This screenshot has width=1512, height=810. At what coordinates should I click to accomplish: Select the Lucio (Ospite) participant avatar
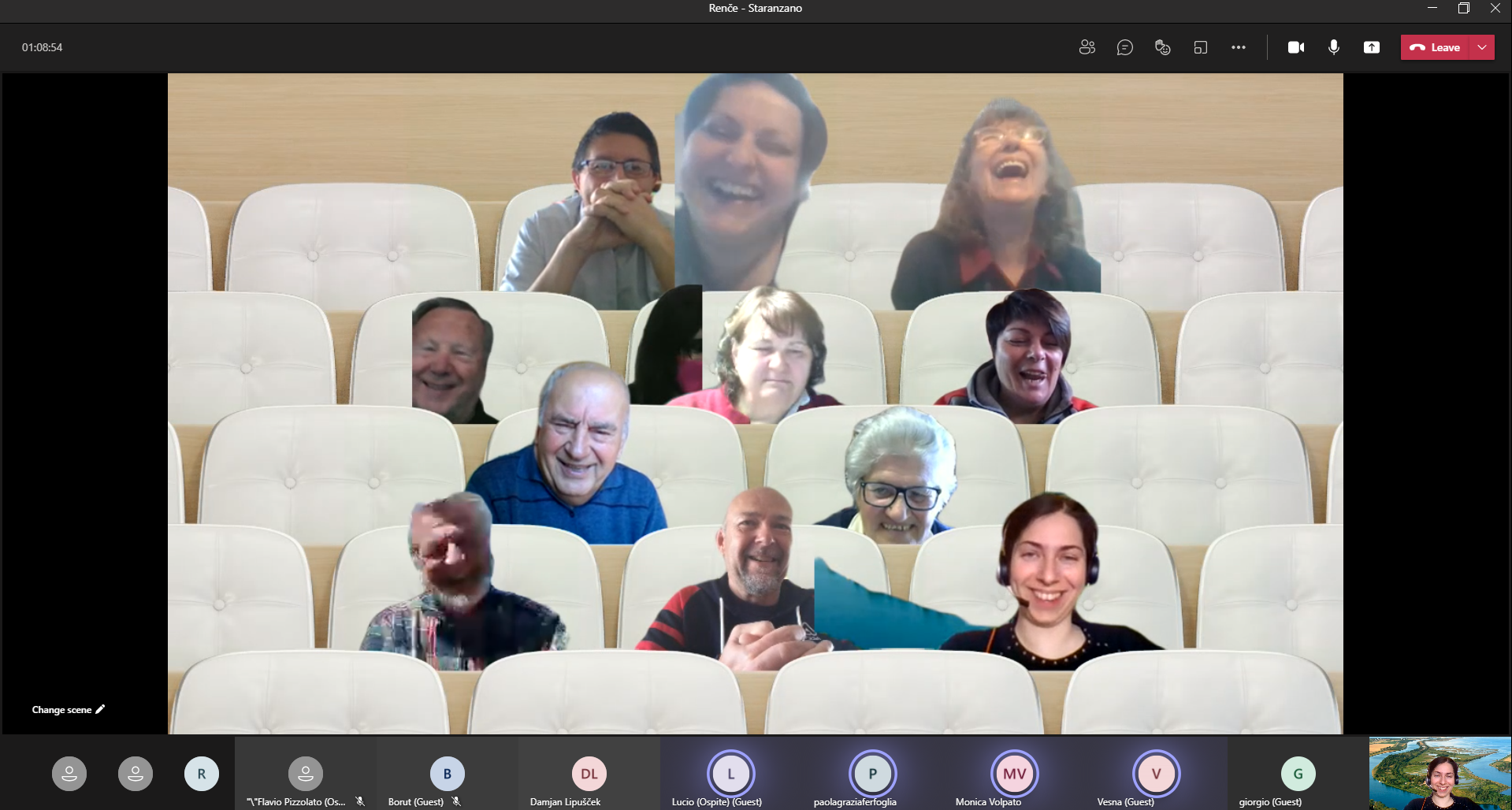[x=730, y=774]
